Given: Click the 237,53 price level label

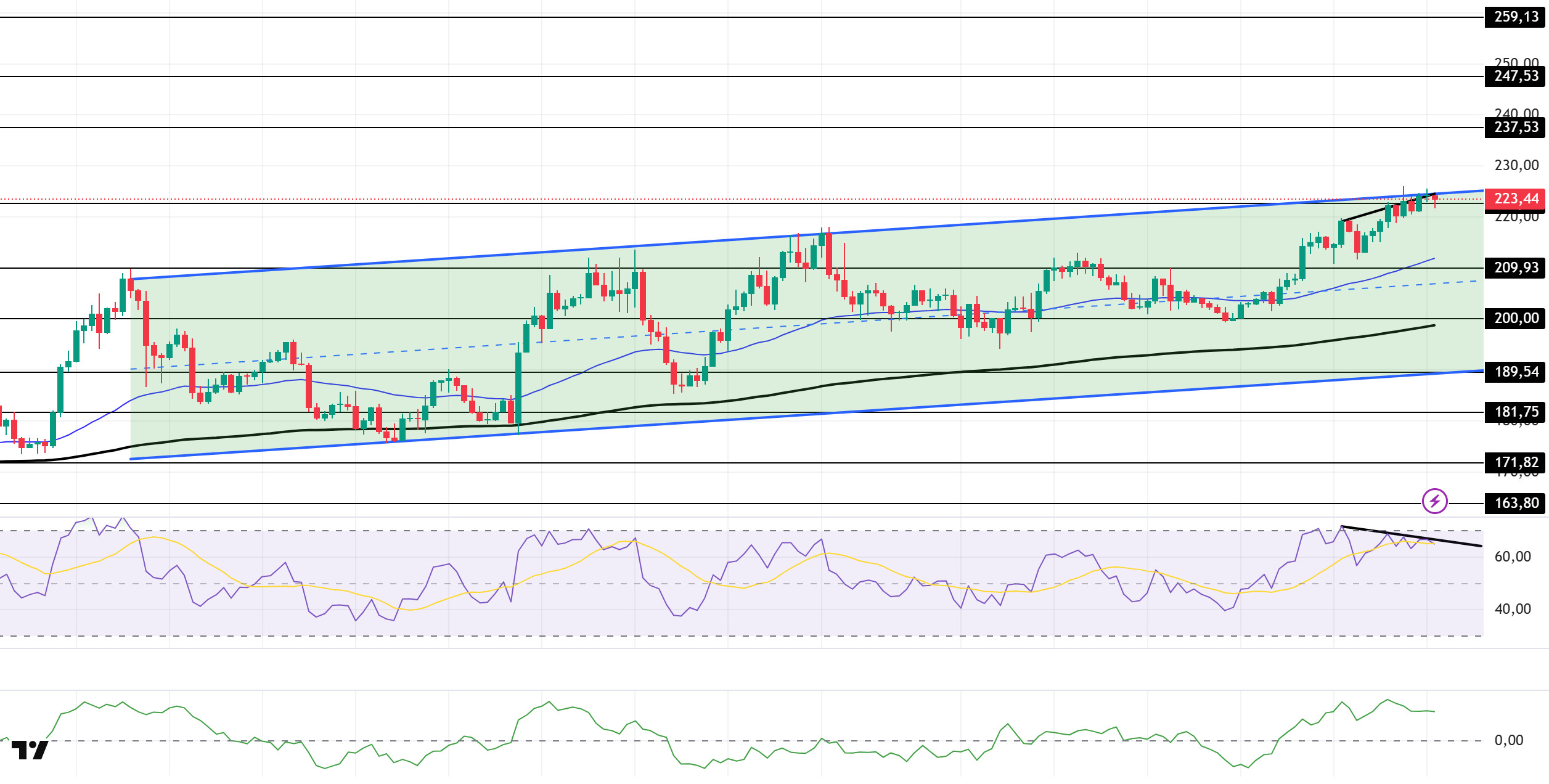Looking at the screenshot, I should [x=1516, y=128].
